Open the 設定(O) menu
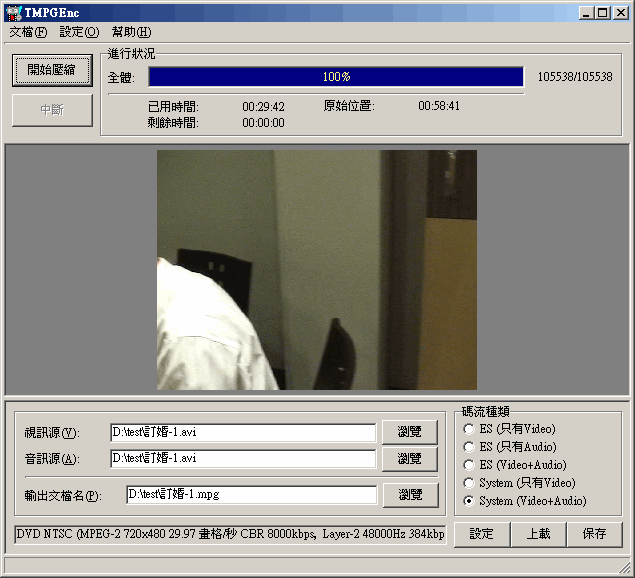635x578 pixels. tap(79, 32)
